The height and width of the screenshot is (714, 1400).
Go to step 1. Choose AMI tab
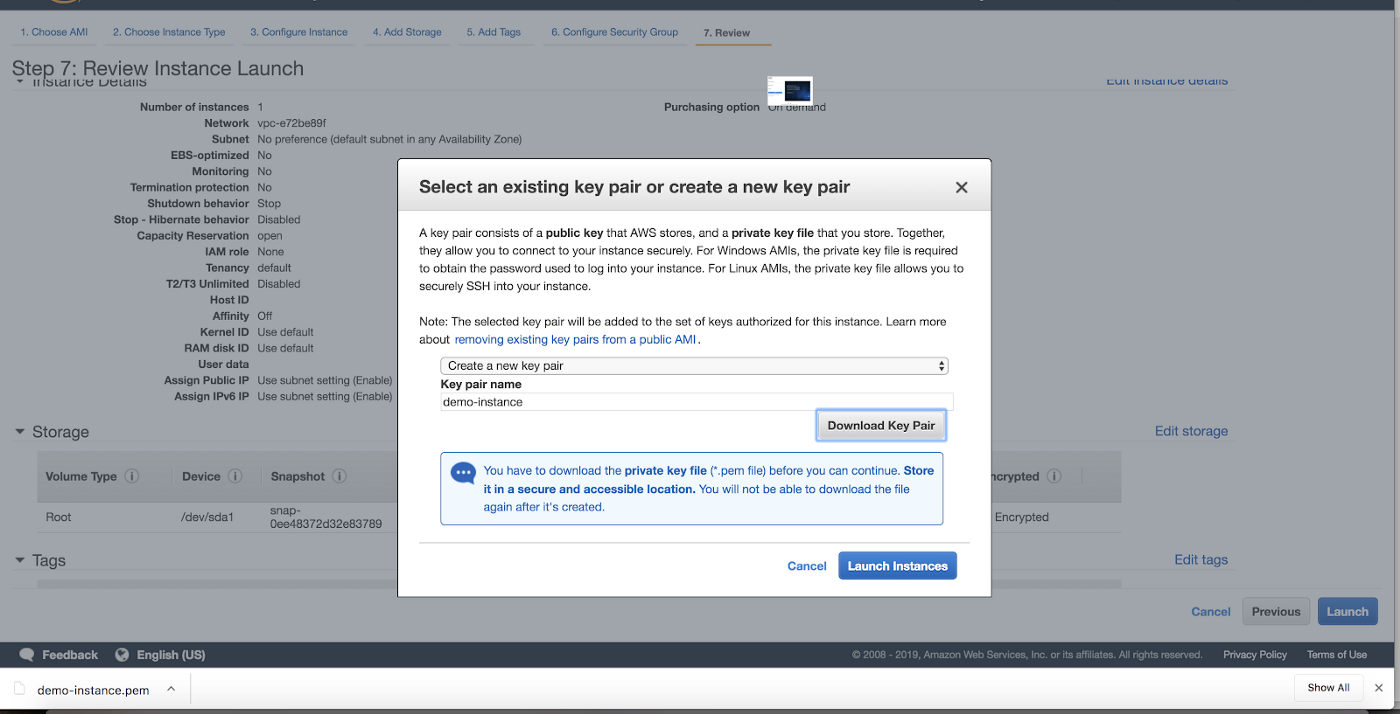click(x=54, y=32)
